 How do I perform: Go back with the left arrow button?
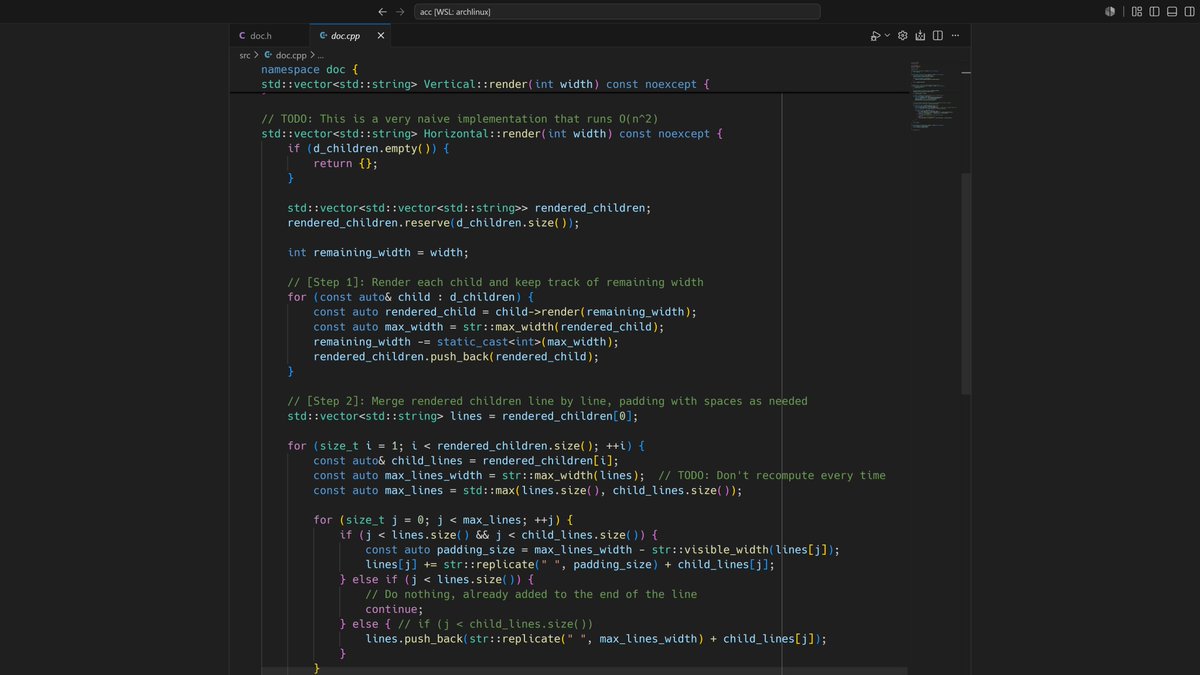pyautogui.click(x=382, y=11)
